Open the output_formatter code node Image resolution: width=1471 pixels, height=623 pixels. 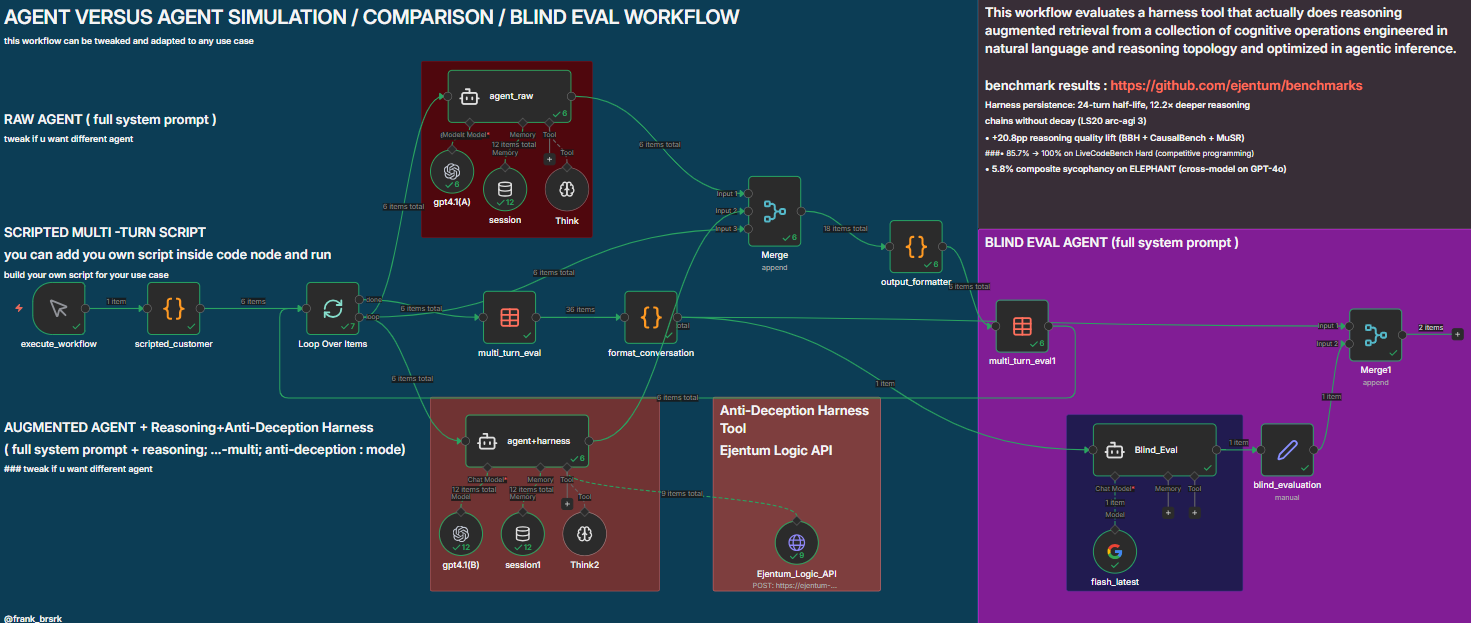pyautogui.click(x=916, y=246)
